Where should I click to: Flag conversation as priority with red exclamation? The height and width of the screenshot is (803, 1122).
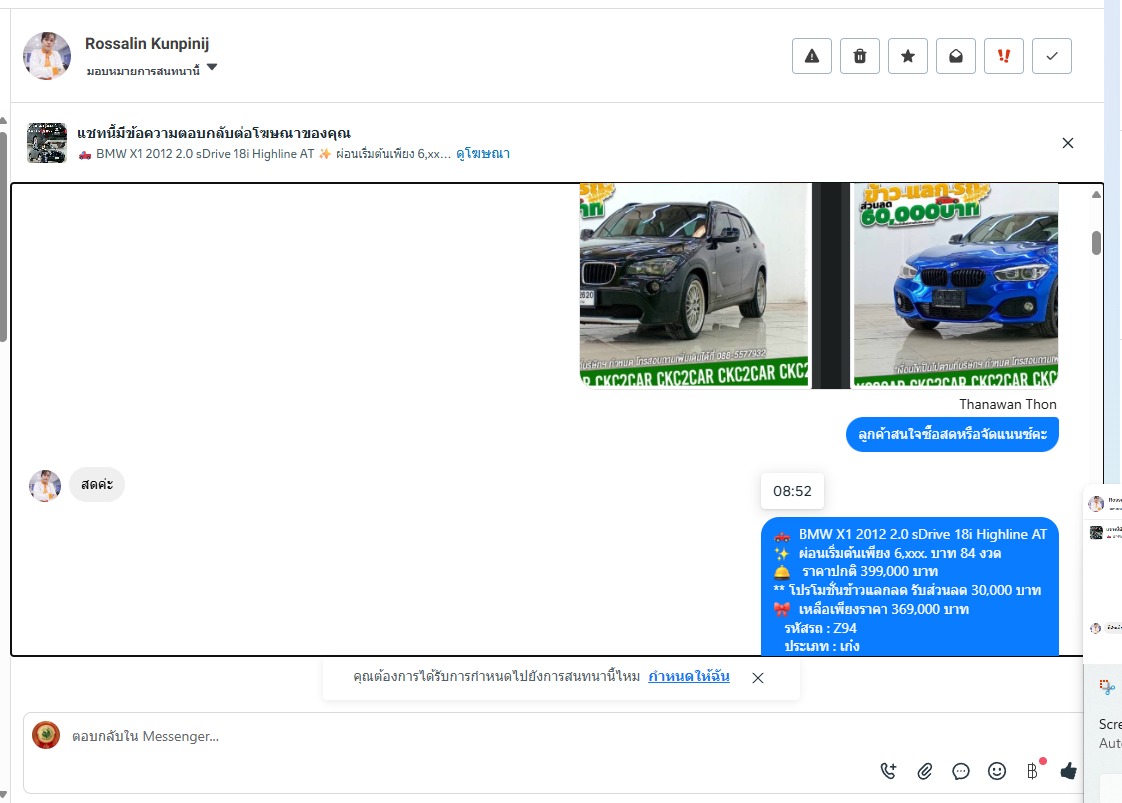coord(1004,57)
